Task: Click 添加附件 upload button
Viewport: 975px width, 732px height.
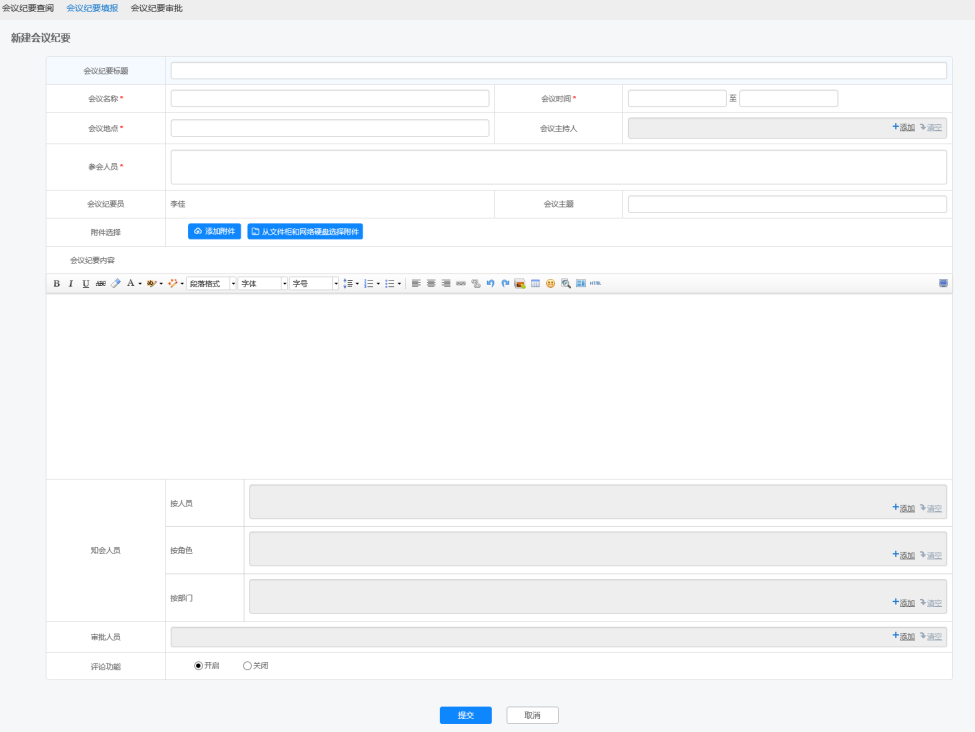Action: coord(215,231)
